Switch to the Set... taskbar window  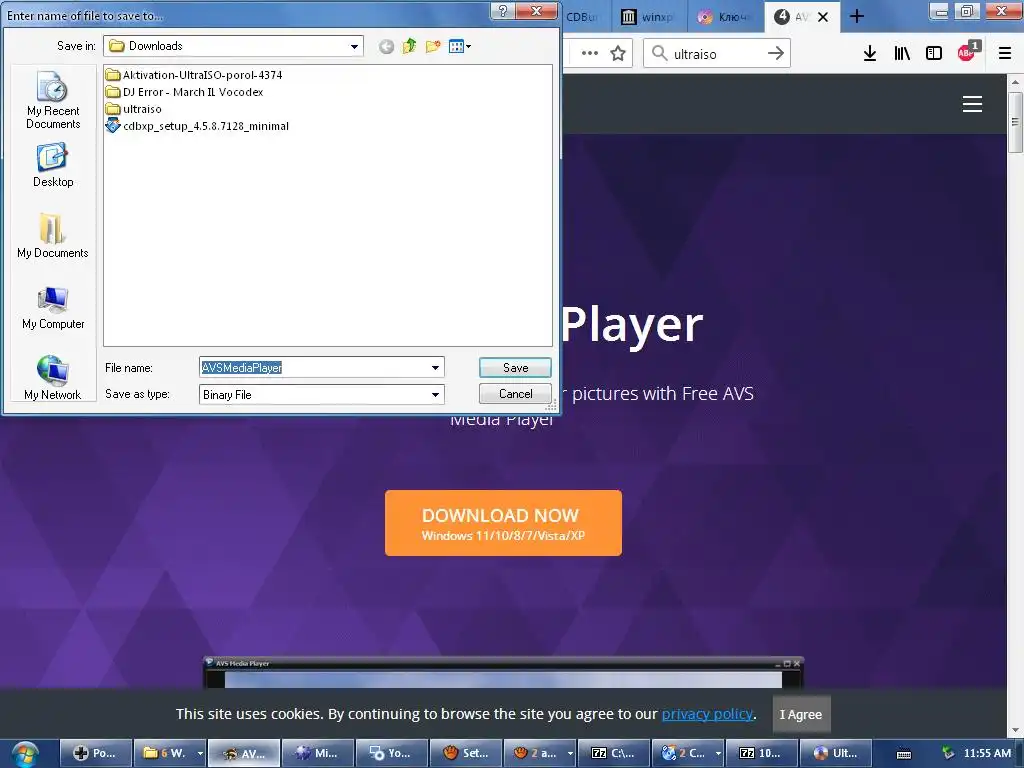[466, 754]
